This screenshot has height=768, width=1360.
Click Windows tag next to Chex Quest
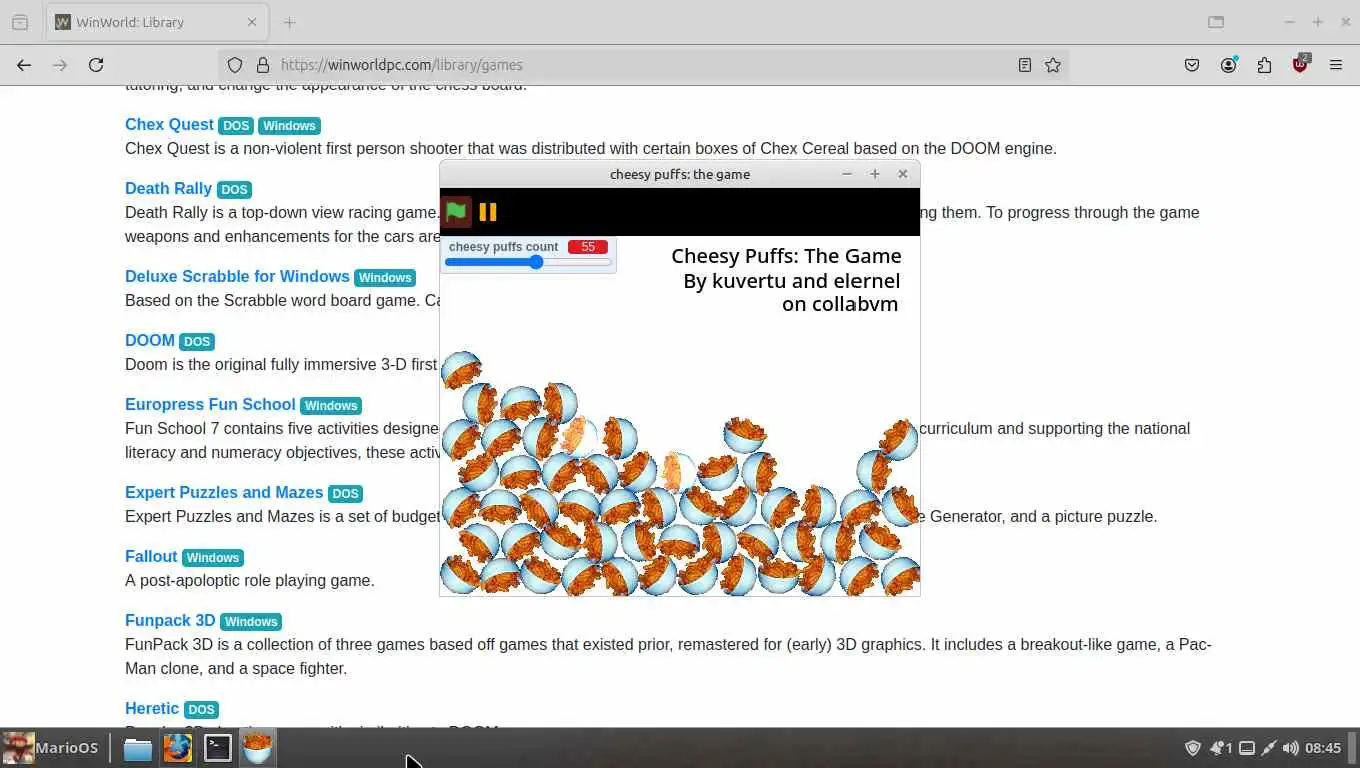tap(289, 126)
